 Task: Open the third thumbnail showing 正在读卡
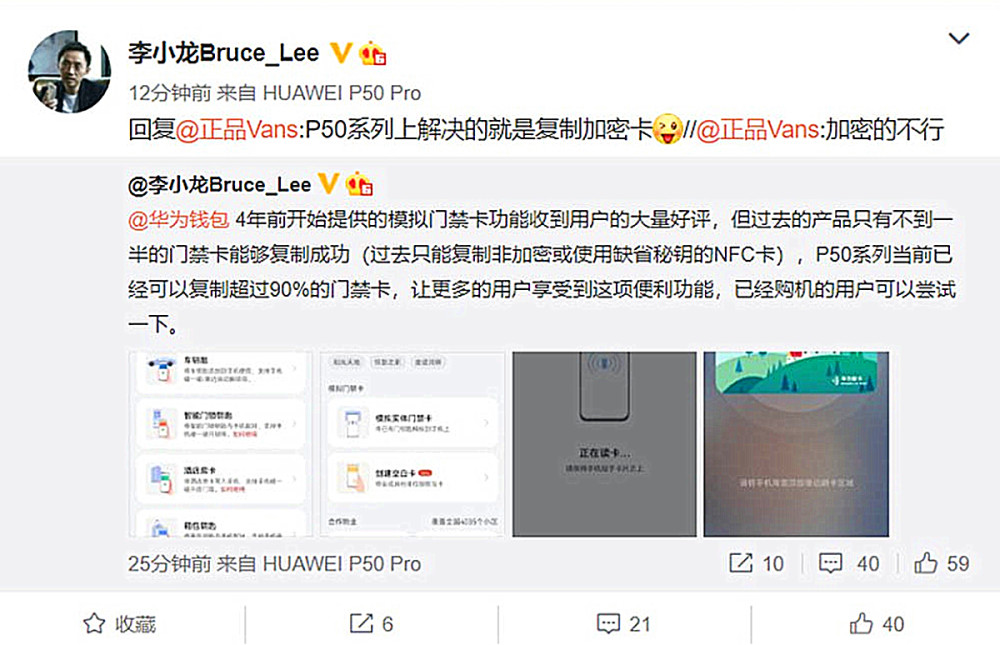pos(604,444)
